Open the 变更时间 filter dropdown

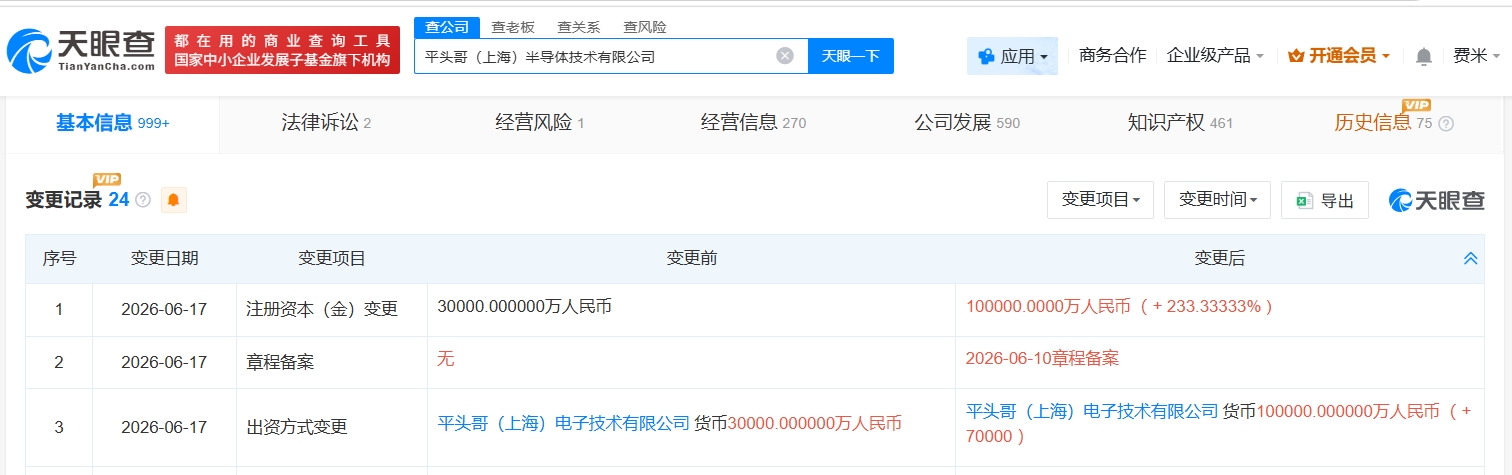[1217, 200]
